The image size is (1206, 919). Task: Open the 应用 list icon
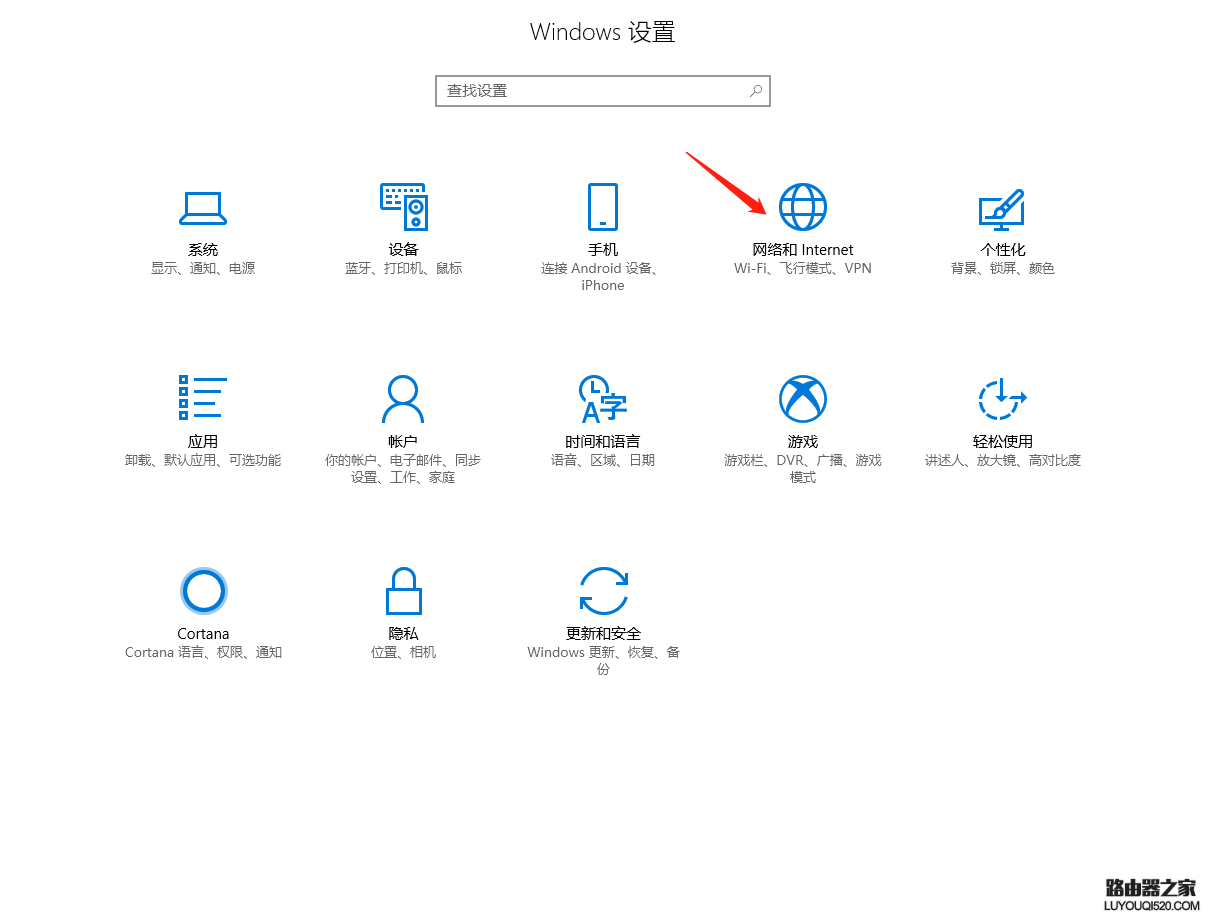pyautogui.click(x=203, y=398)
